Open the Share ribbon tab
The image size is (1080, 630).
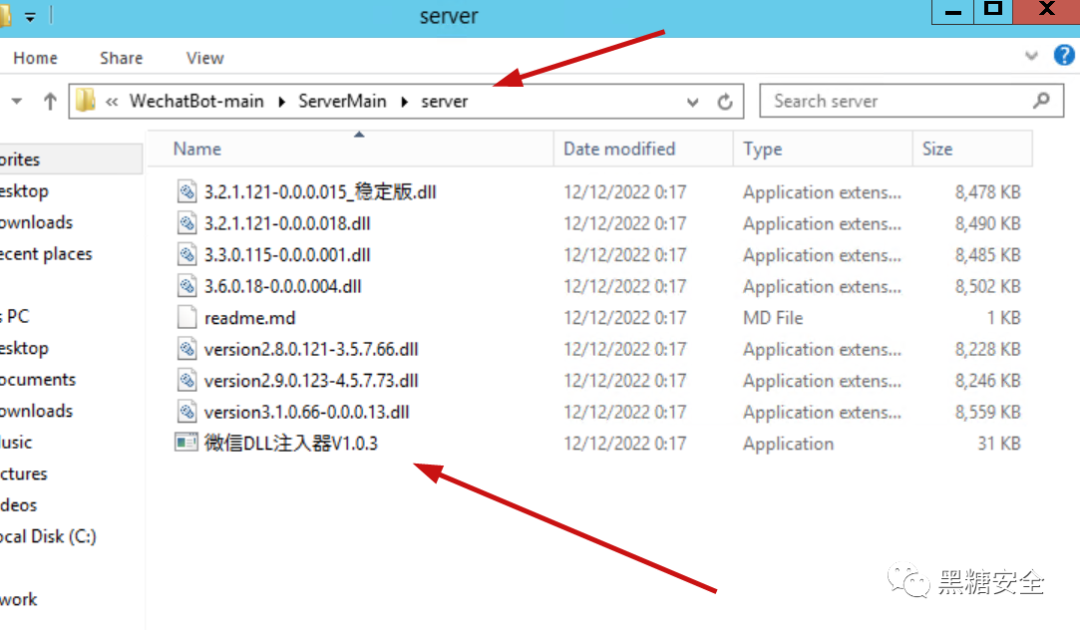(121, 58)
